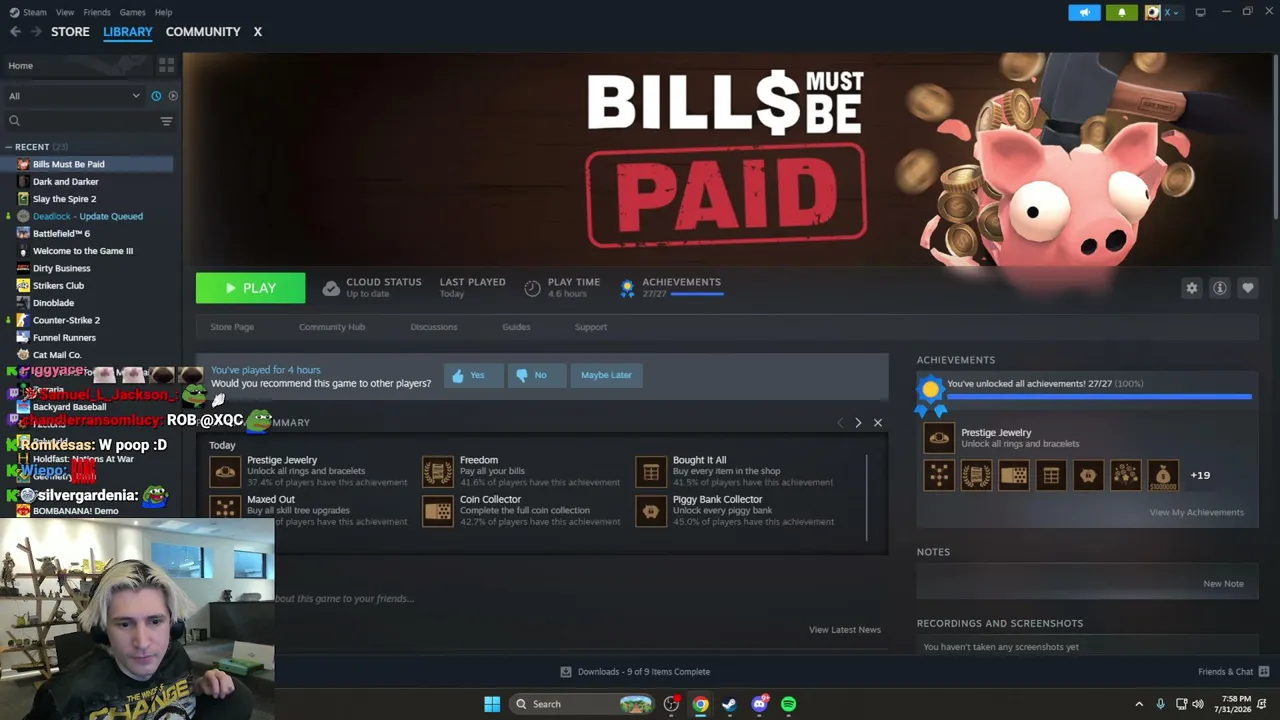Collapse the RECENT games category
Image resolution: width=1280 pixels, height=720 pixels.
click(x=8, y=147)
